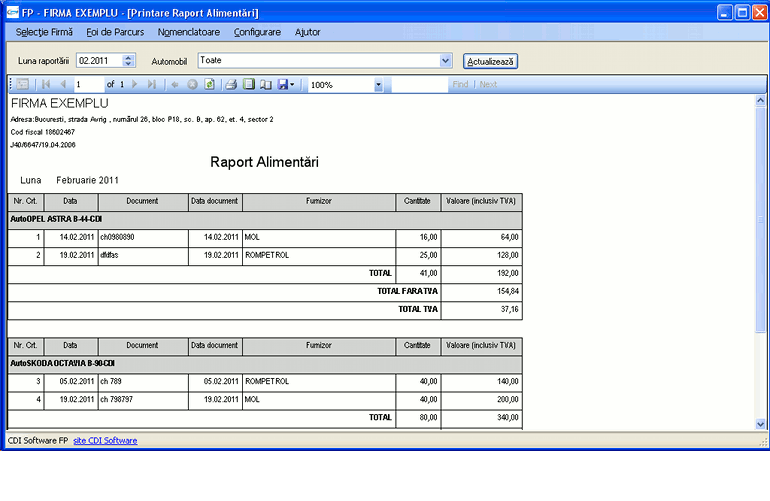770x501 pixels.
Task: Select the 'AutoSKODA OCTAVIA B-90-CDI' group row
Action: tap(265, 364)
